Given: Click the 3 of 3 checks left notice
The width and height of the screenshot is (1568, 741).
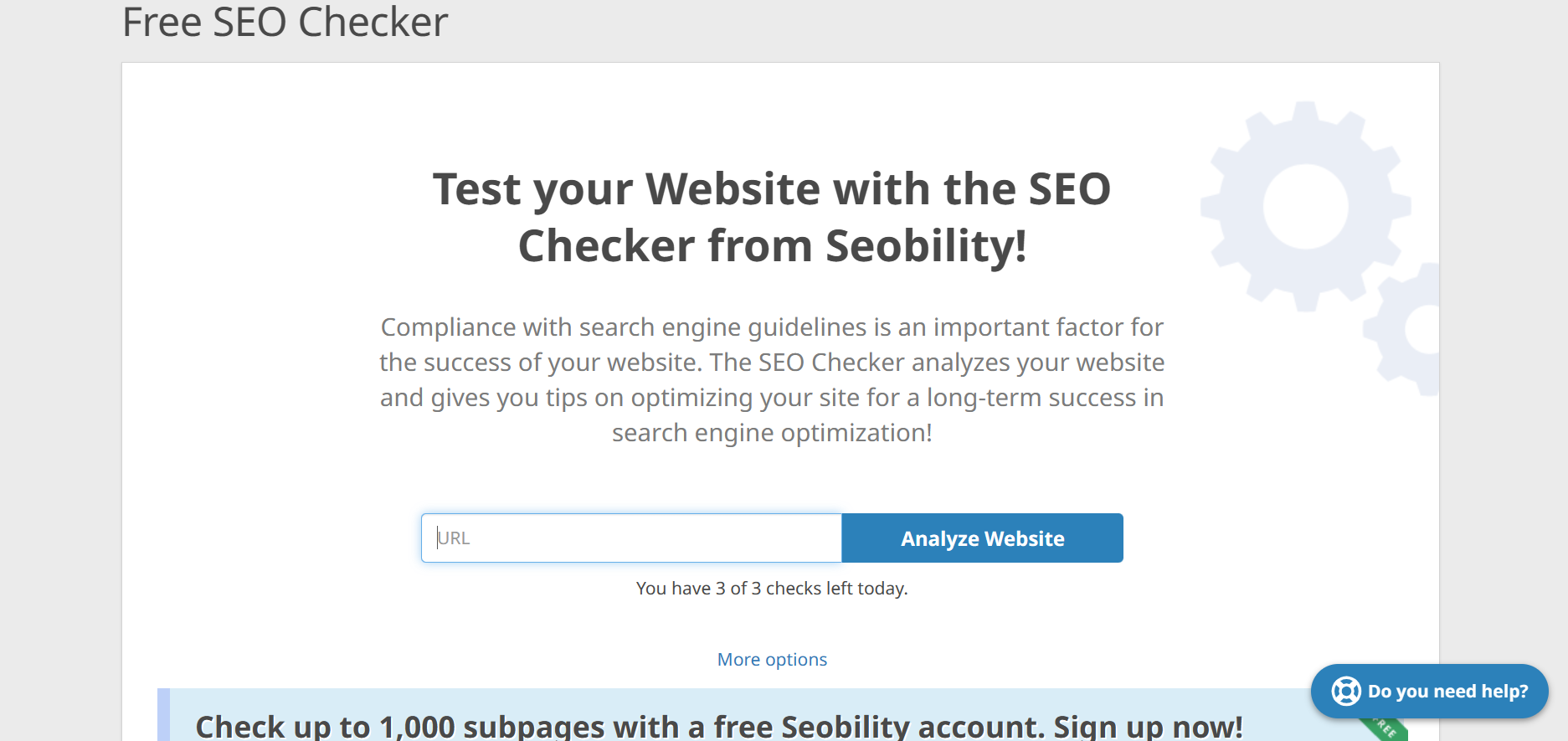Looking at the screenshot, I should click(x=772, y=588).
